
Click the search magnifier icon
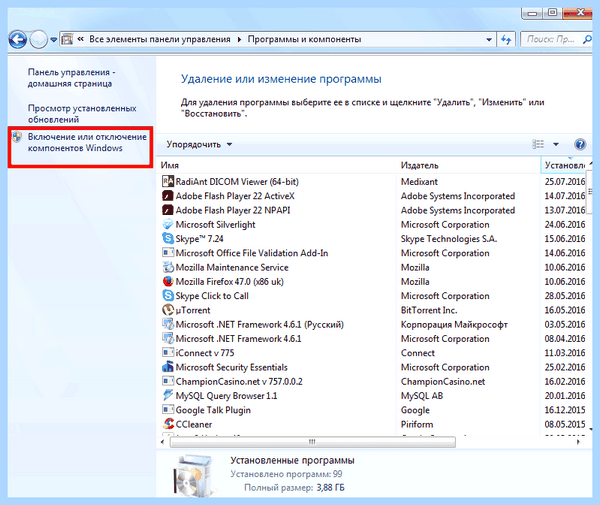pos(587,39)
